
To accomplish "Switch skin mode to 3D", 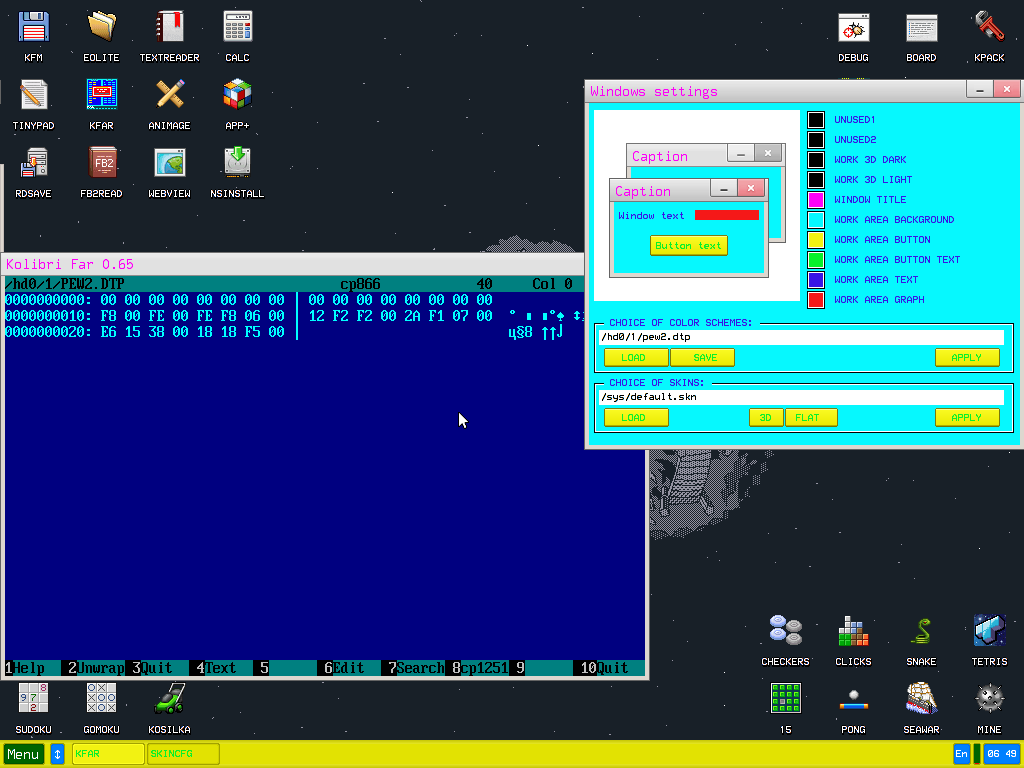I will (x=766, y=417).
